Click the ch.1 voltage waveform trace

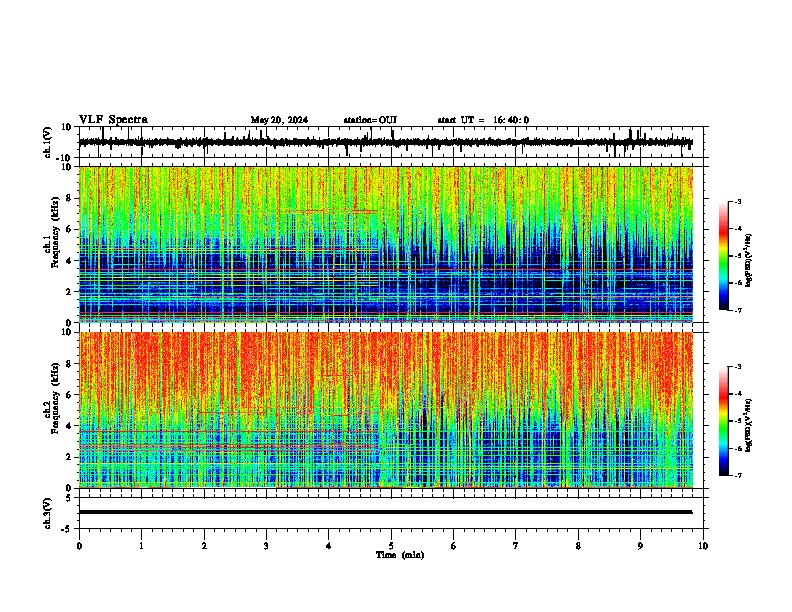tap(385, 142)
